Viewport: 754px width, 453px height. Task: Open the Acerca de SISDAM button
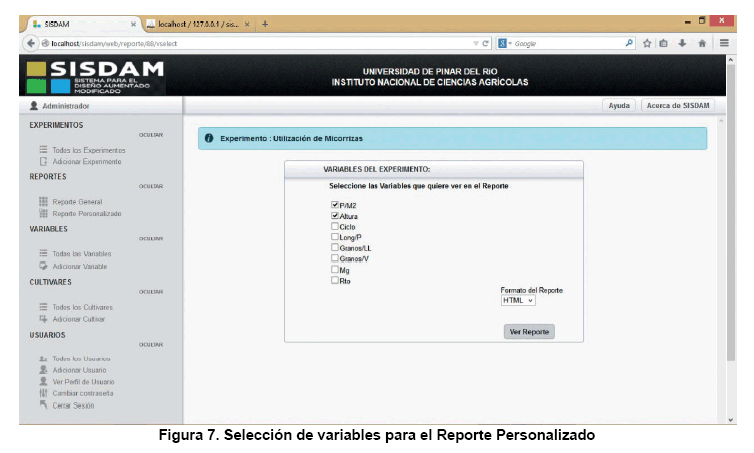pos(678,105)
